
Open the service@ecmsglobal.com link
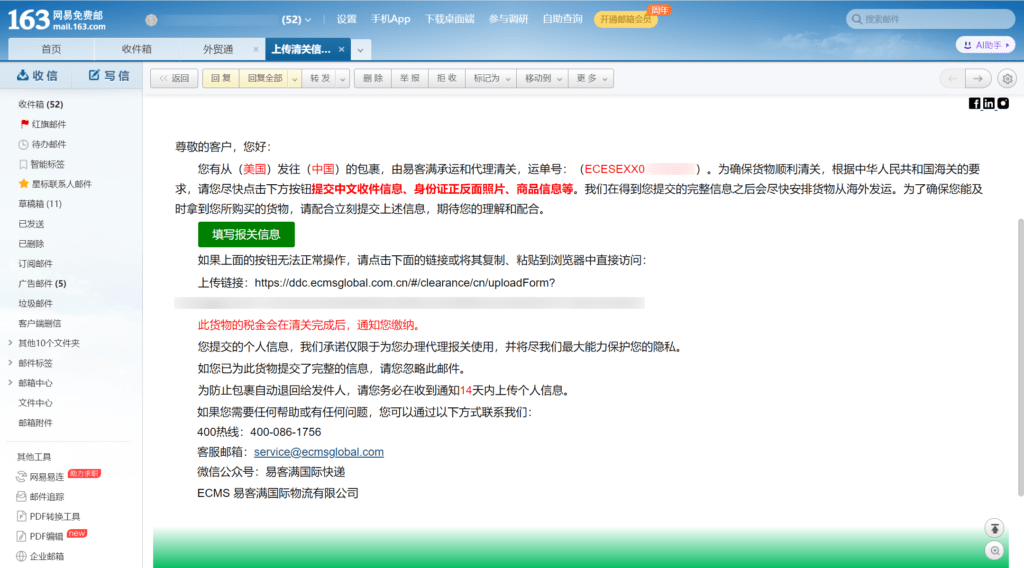coord(319,452)
